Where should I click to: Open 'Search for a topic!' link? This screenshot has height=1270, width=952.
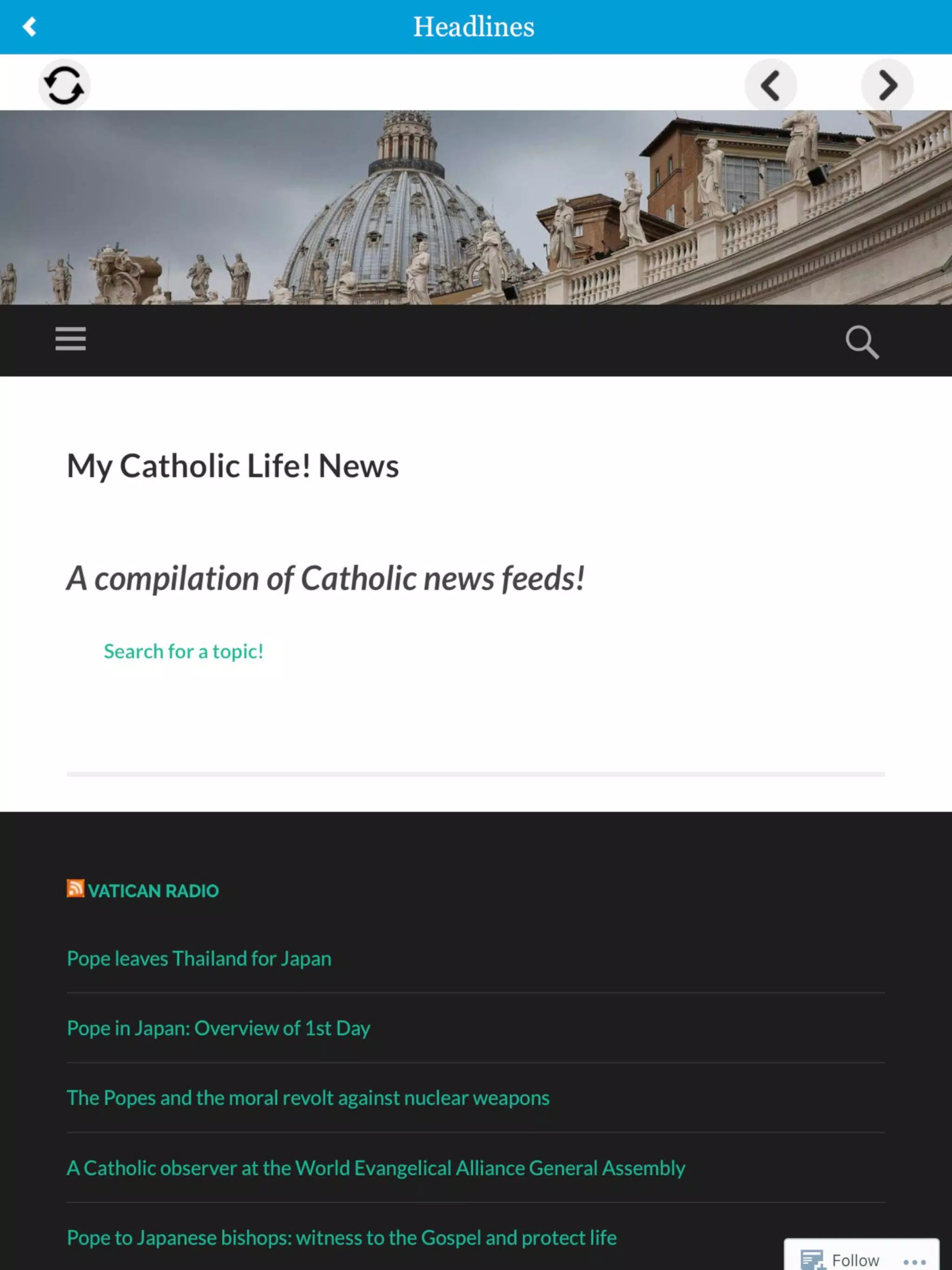[x=183, y=651]
